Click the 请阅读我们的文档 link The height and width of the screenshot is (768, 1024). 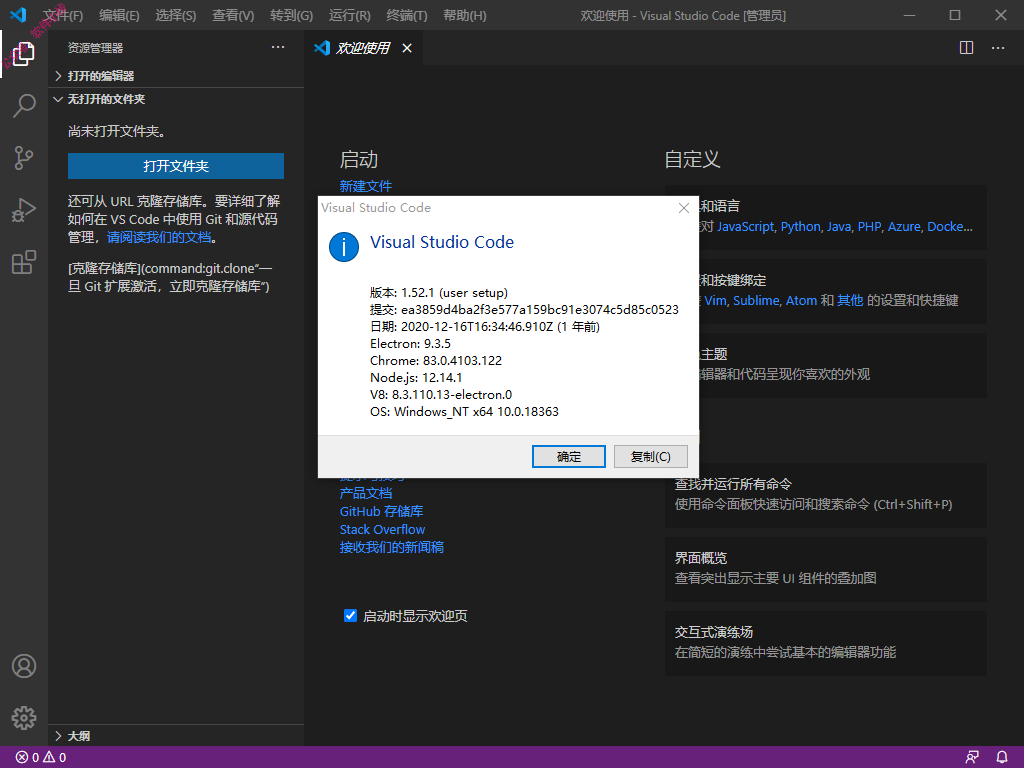[x=159, y=237]
